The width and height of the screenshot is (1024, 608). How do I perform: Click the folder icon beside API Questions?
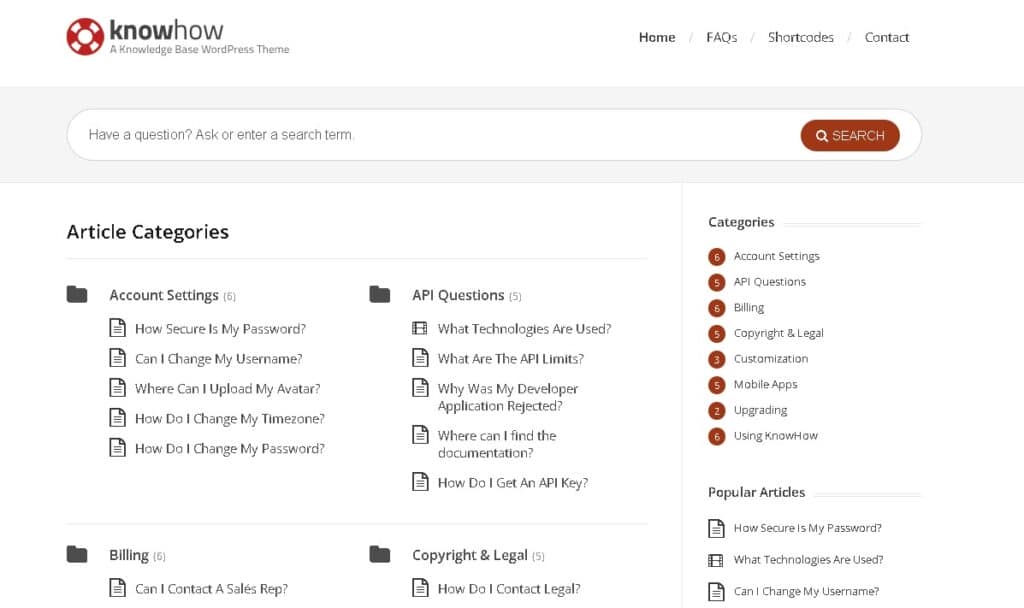click(380, 293)
